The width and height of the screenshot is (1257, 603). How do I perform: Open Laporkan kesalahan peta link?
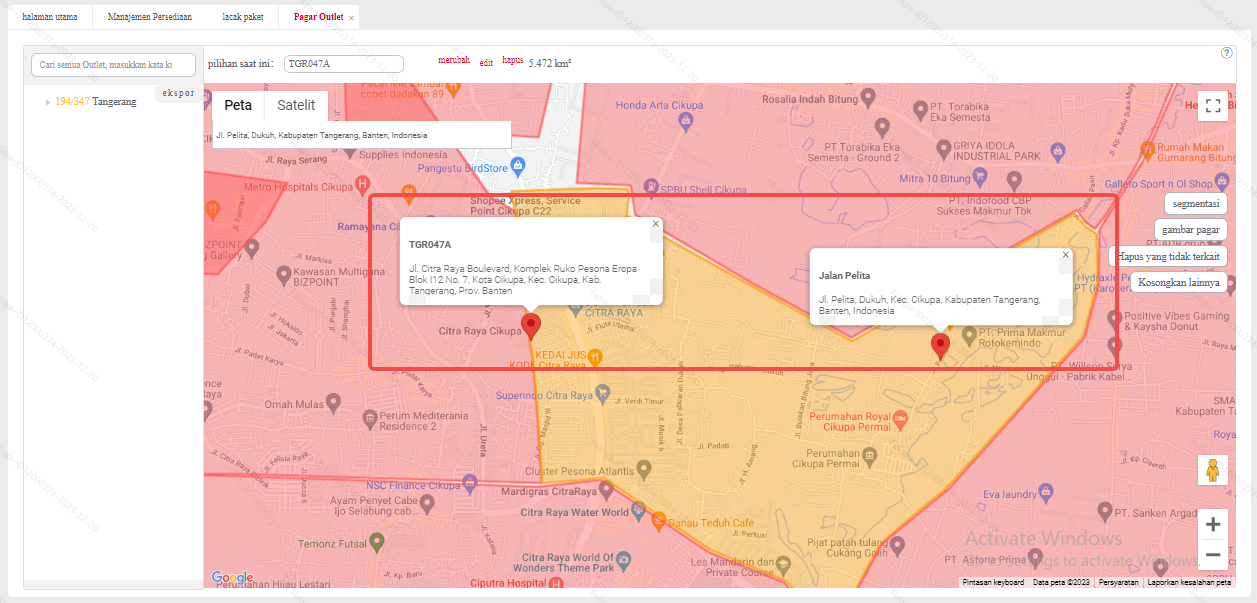click(1188, 582)
